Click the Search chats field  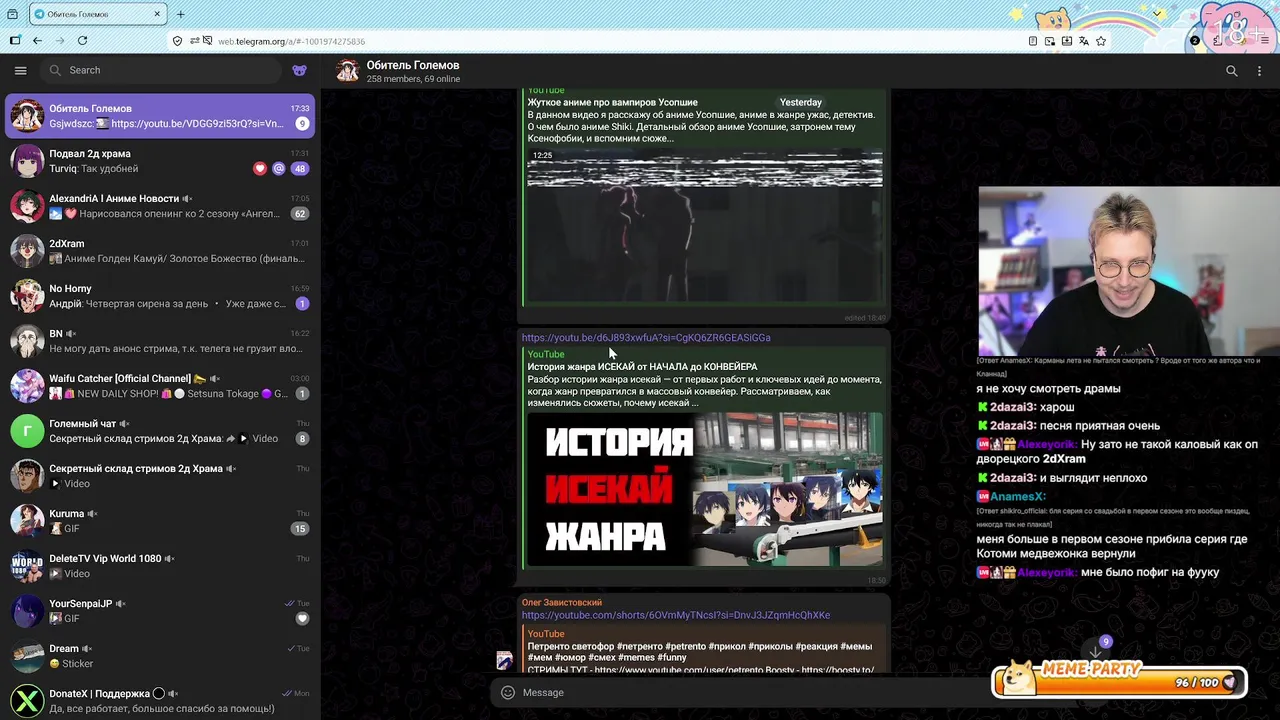(x=160, y=70)
